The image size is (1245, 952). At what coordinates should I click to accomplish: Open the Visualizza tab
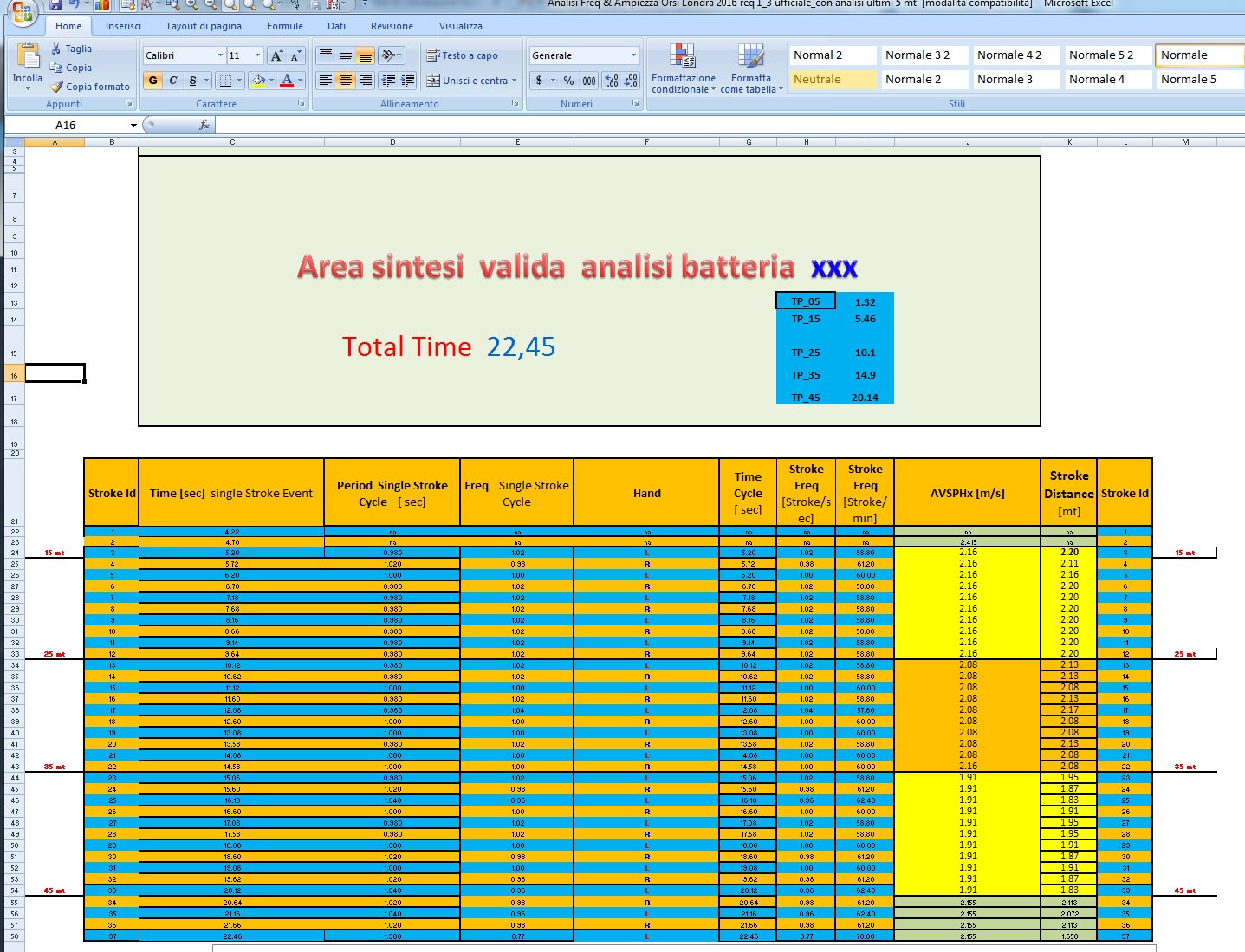(461, 26)
